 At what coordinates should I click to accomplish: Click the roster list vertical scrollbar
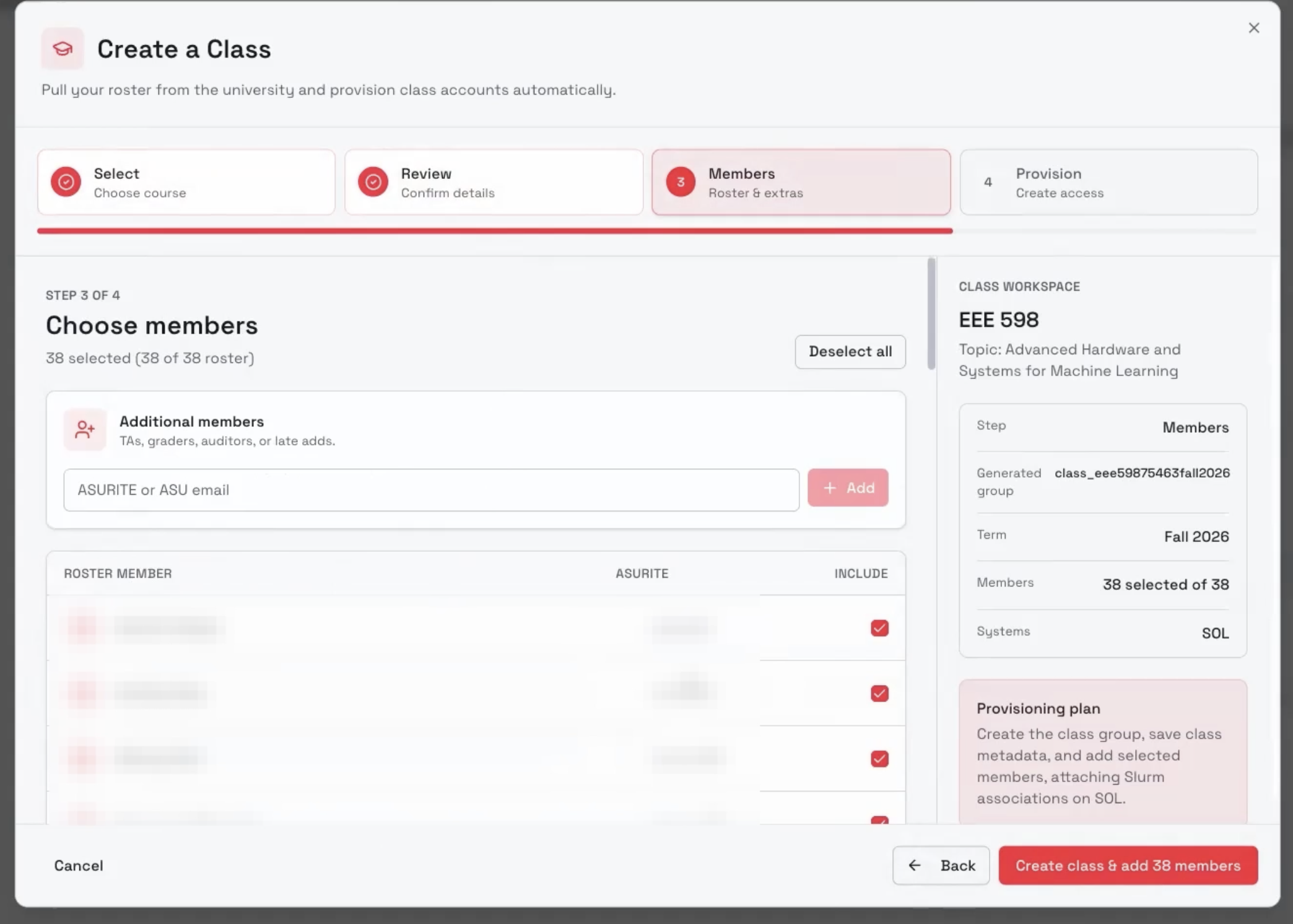(931, 314)
